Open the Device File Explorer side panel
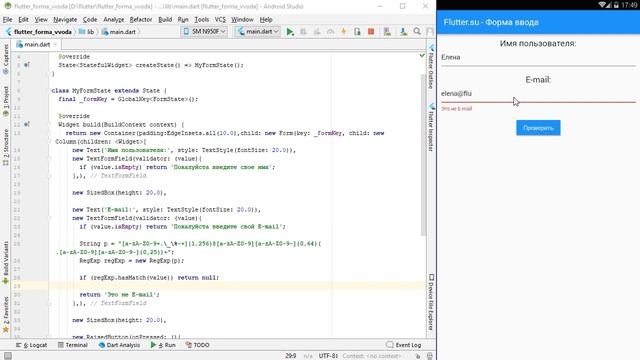640x360 pixels. pyautogui.click(x=431, y=302)
